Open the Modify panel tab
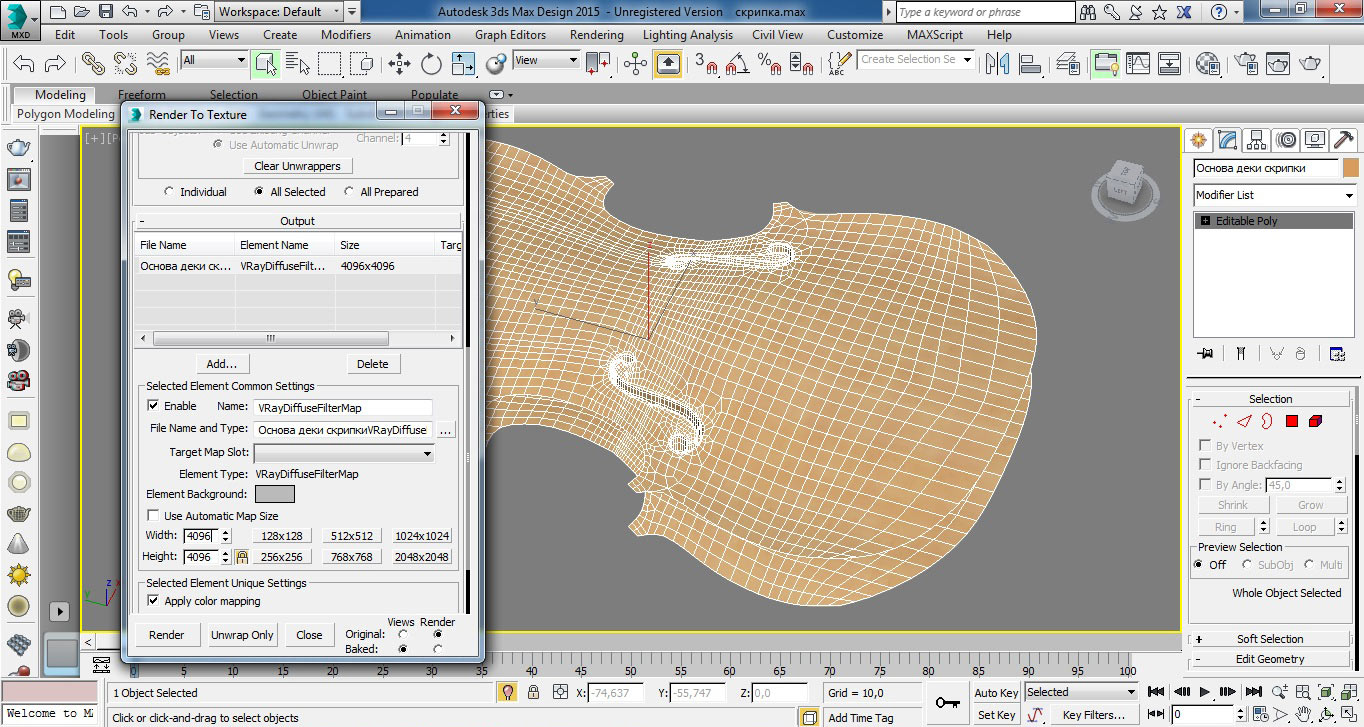The height and width of the screenshot is (727, 1364). pyautogui.click(x=1228, y=140)
